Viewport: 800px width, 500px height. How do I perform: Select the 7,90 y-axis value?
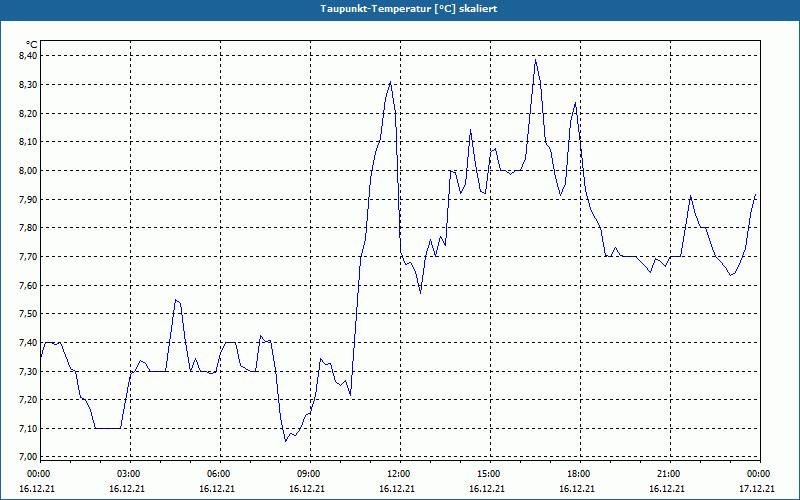point(27,199)
